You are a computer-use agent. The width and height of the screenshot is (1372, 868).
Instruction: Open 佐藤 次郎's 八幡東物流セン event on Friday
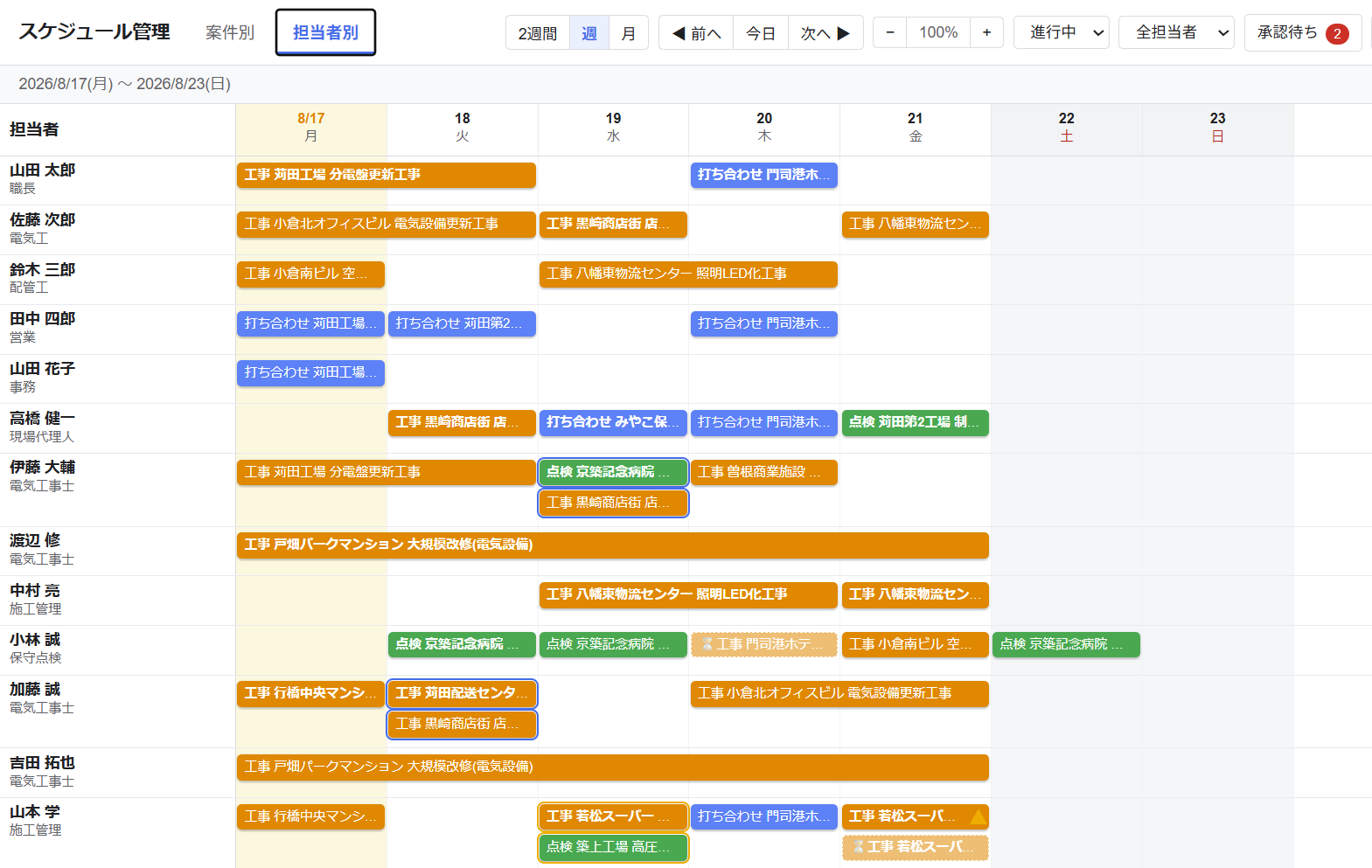916,225
